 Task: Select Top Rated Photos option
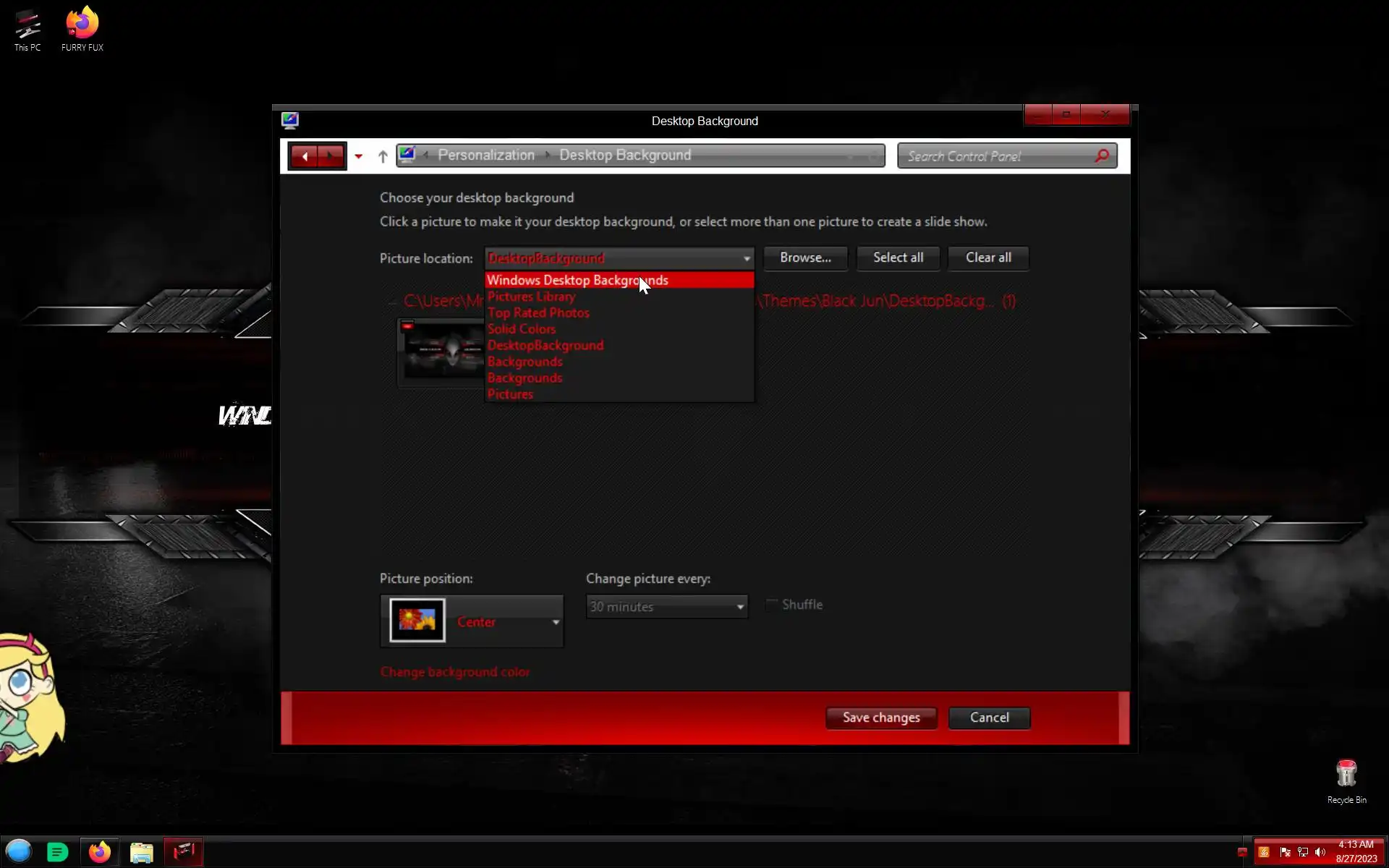538,313
